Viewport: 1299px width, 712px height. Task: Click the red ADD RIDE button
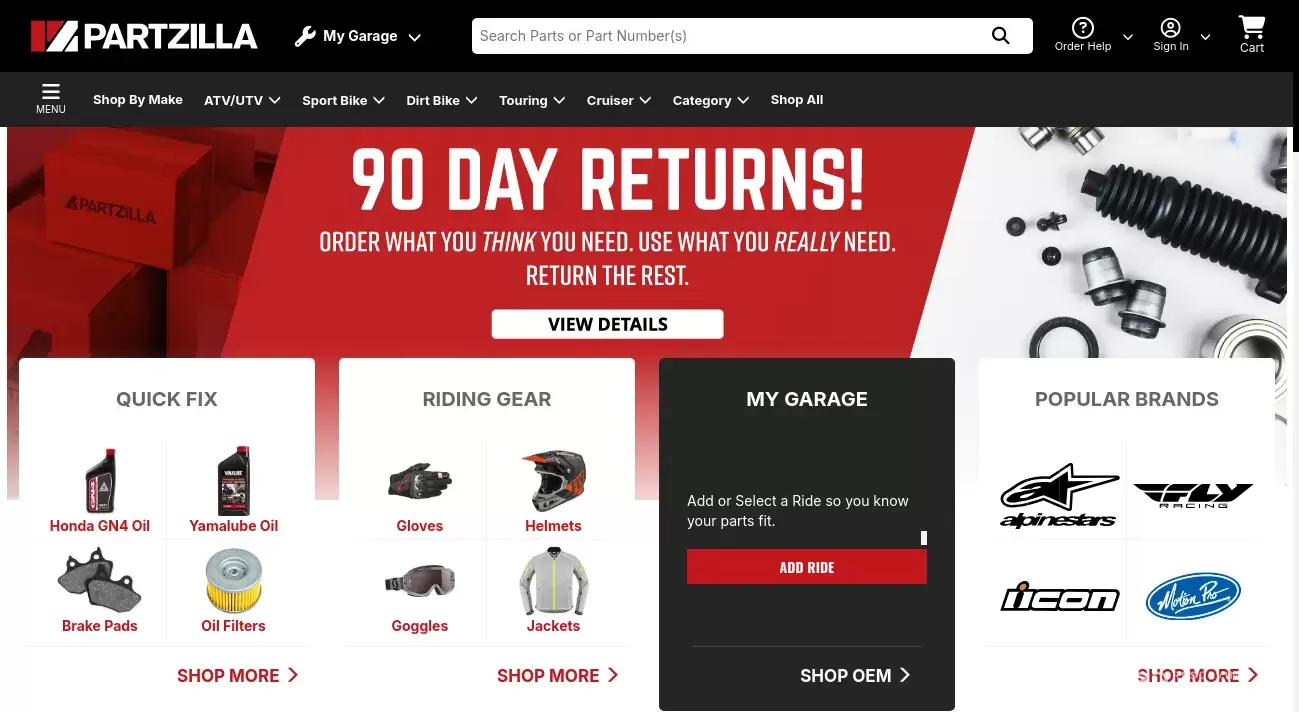[x=807, y=567]
